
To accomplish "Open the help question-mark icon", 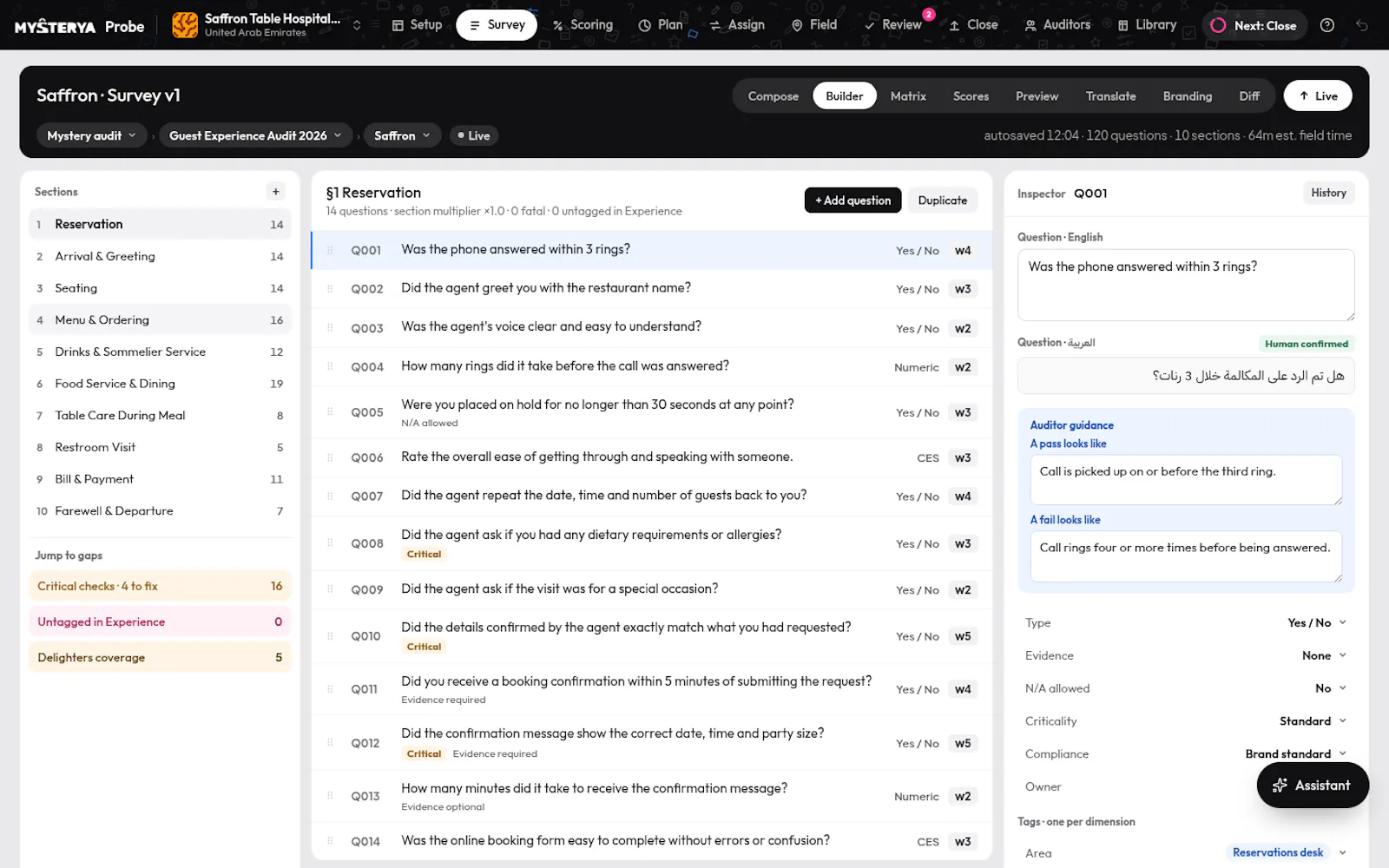I will click(x=1326, y=25).
